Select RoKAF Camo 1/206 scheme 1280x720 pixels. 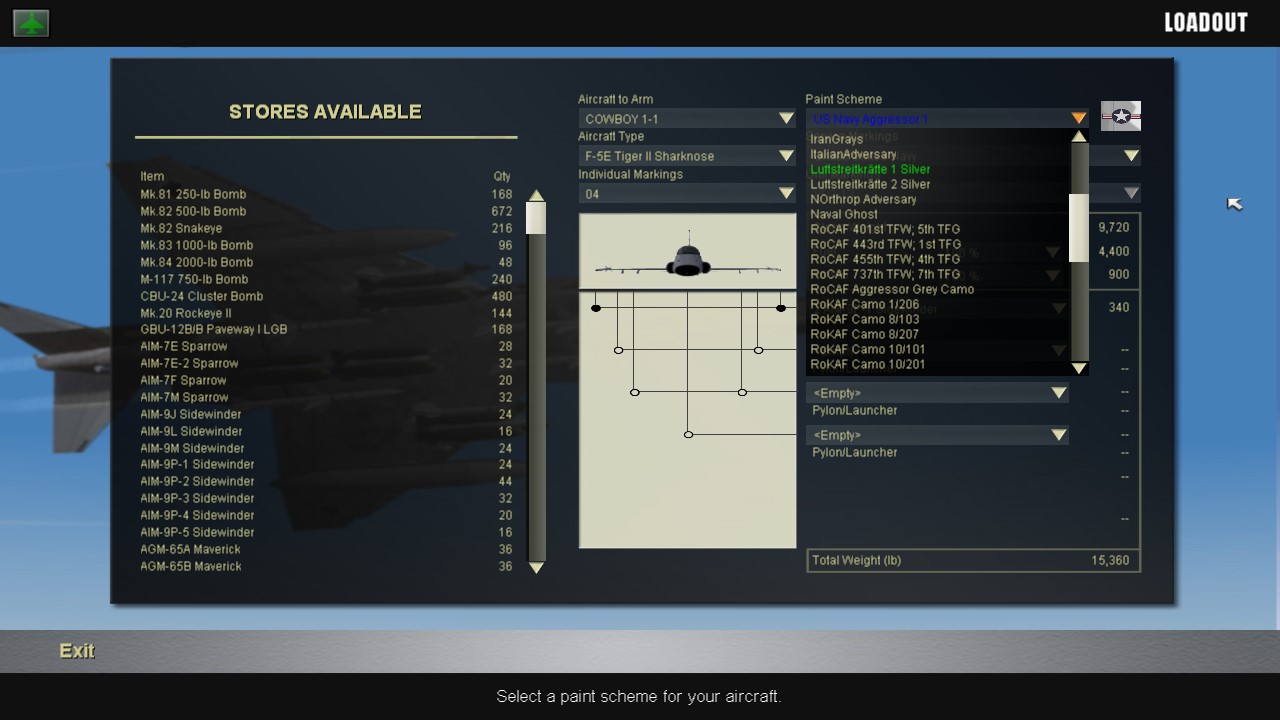(865, 304)
